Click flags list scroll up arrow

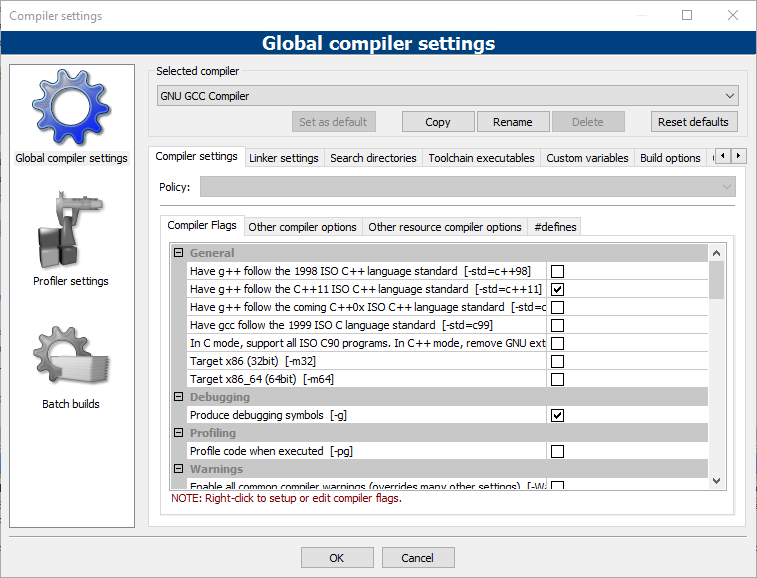tap(716, 253)
